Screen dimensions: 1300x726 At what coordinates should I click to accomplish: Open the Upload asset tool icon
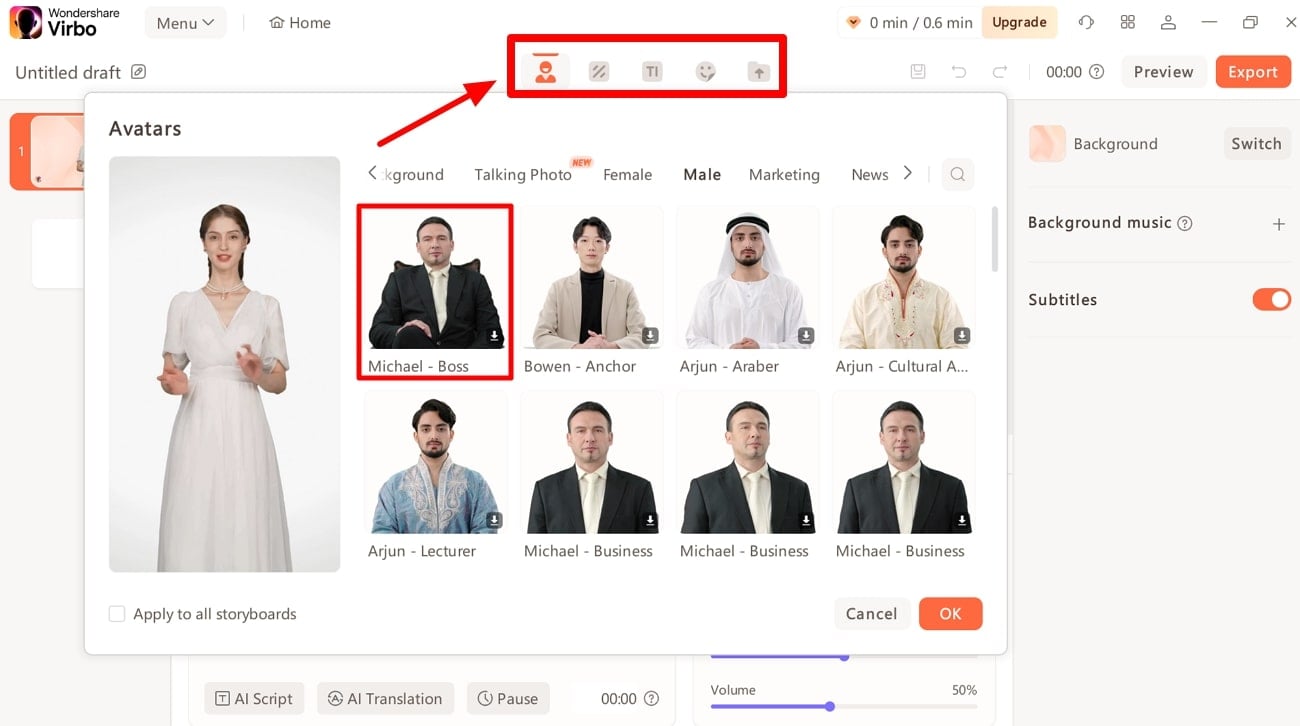[x=759, y=71]
